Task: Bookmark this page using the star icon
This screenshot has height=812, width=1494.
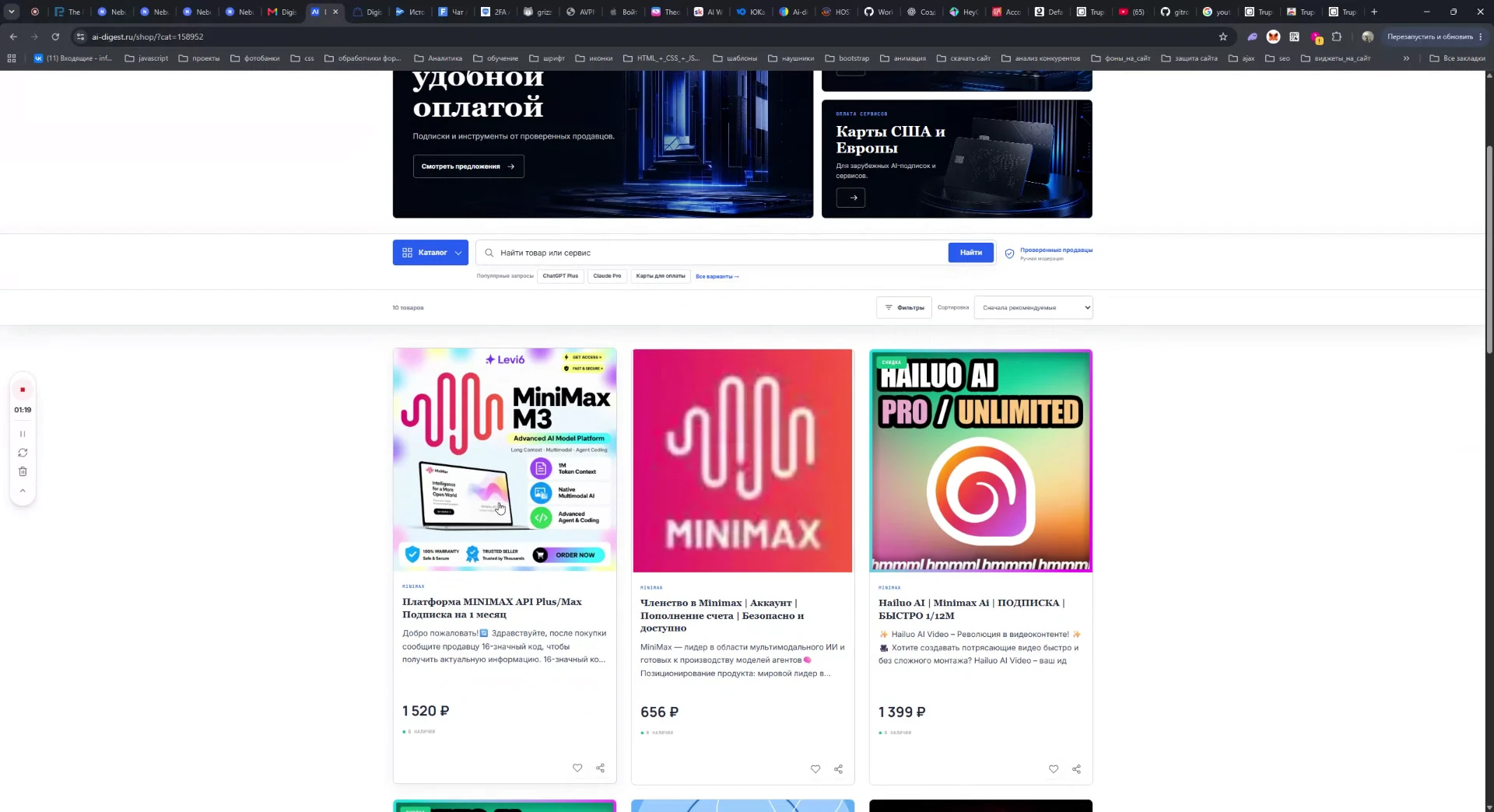Action: click(1223, 37)
